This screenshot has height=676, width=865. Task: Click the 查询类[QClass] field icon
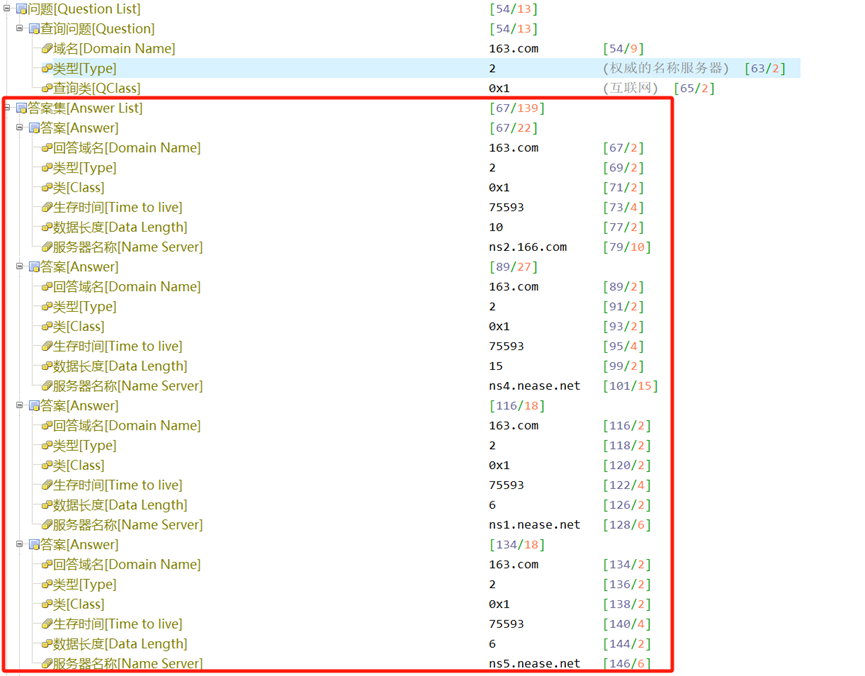pyautogui.click(x=47, y=88)
